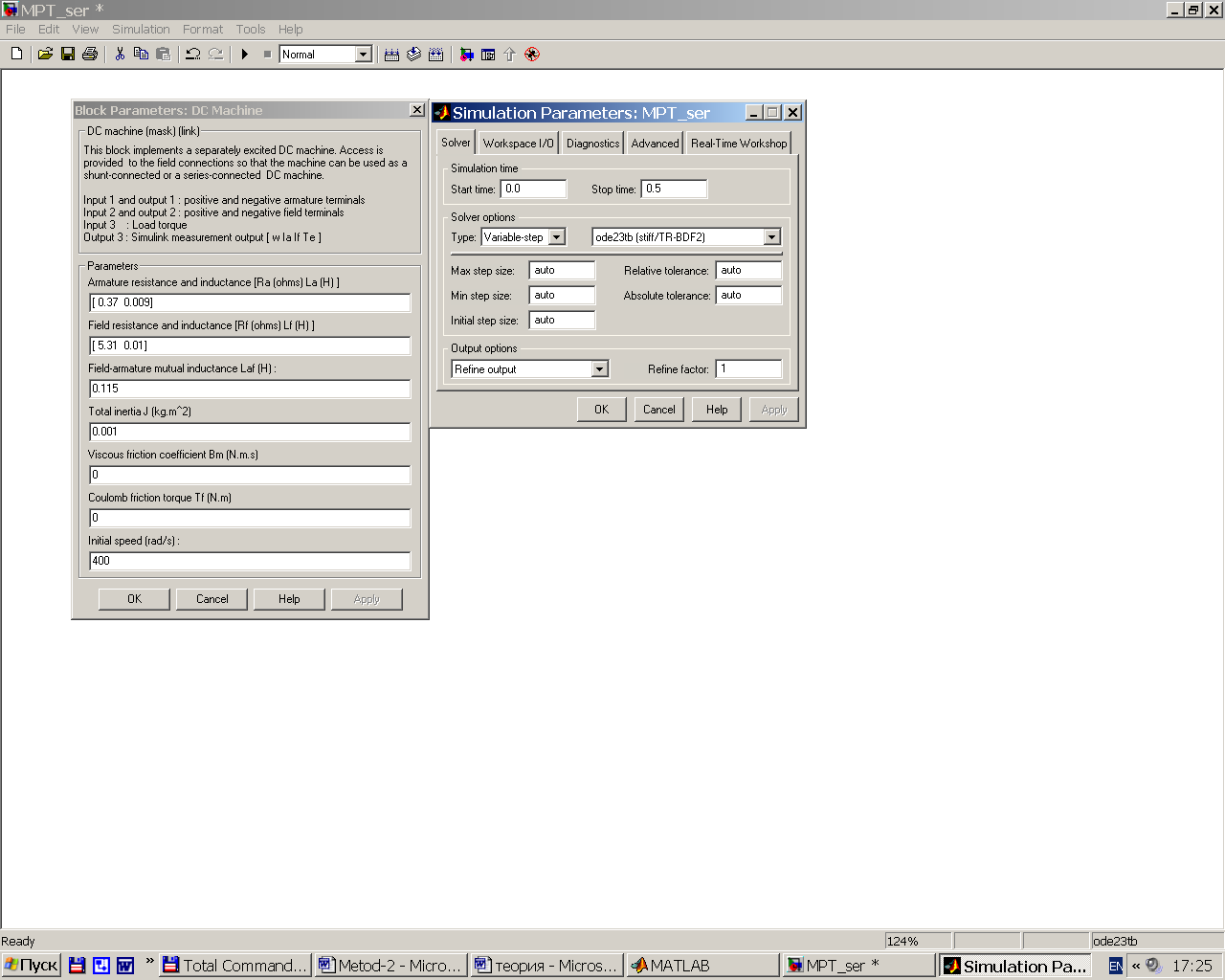Create a new model with toolbar icon
1225x980 pixels.
[x=16, y=55]
